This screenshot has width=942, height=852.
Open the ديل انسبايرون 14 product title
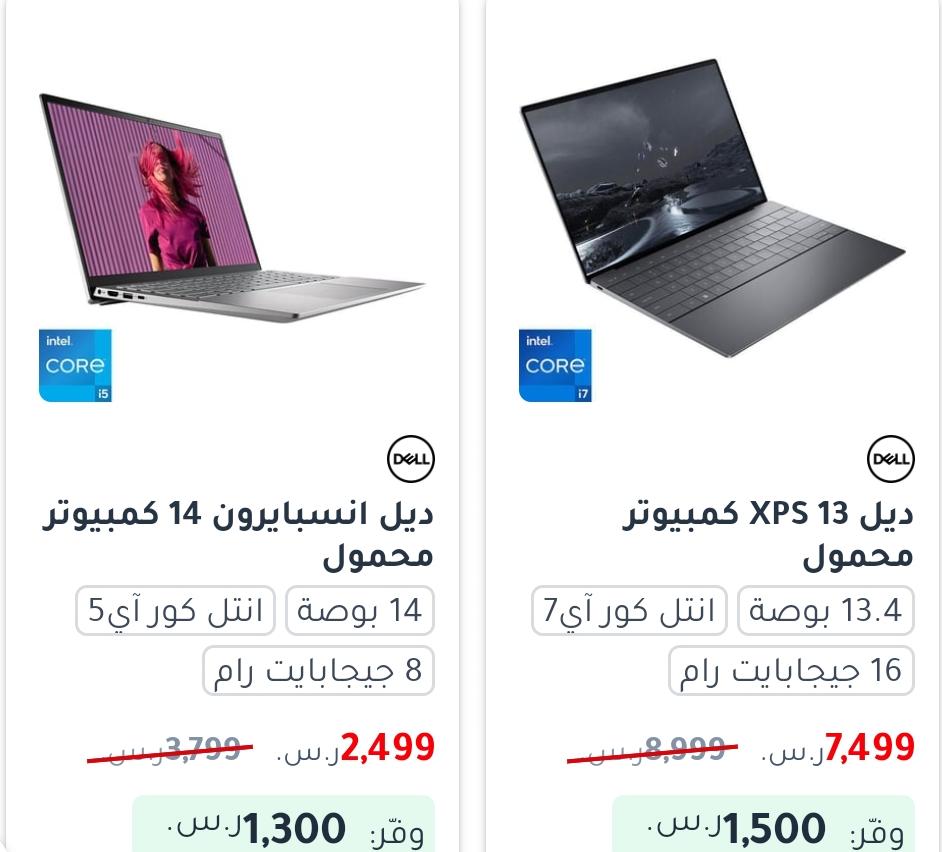click(x=238, y=535)
